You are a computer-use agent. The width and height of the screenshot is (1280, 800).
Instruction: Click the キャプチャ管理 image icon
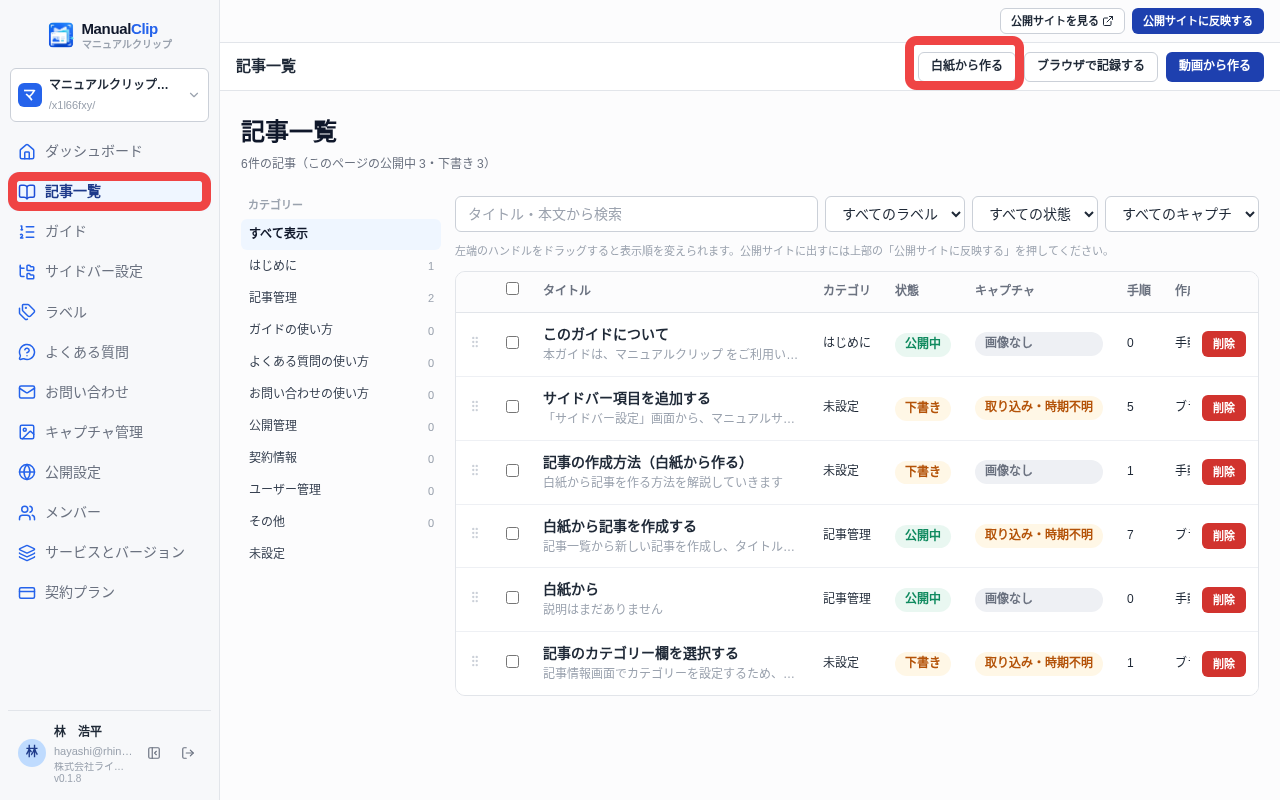[x=27, y=432]
